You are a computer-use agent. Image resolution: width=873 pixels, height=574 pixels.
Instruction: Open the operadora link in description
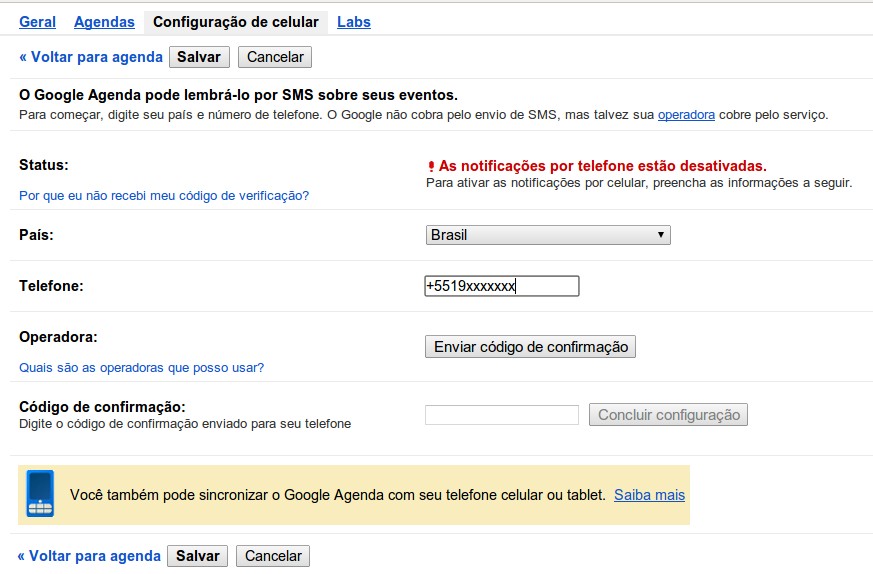(x=686, y=115)
